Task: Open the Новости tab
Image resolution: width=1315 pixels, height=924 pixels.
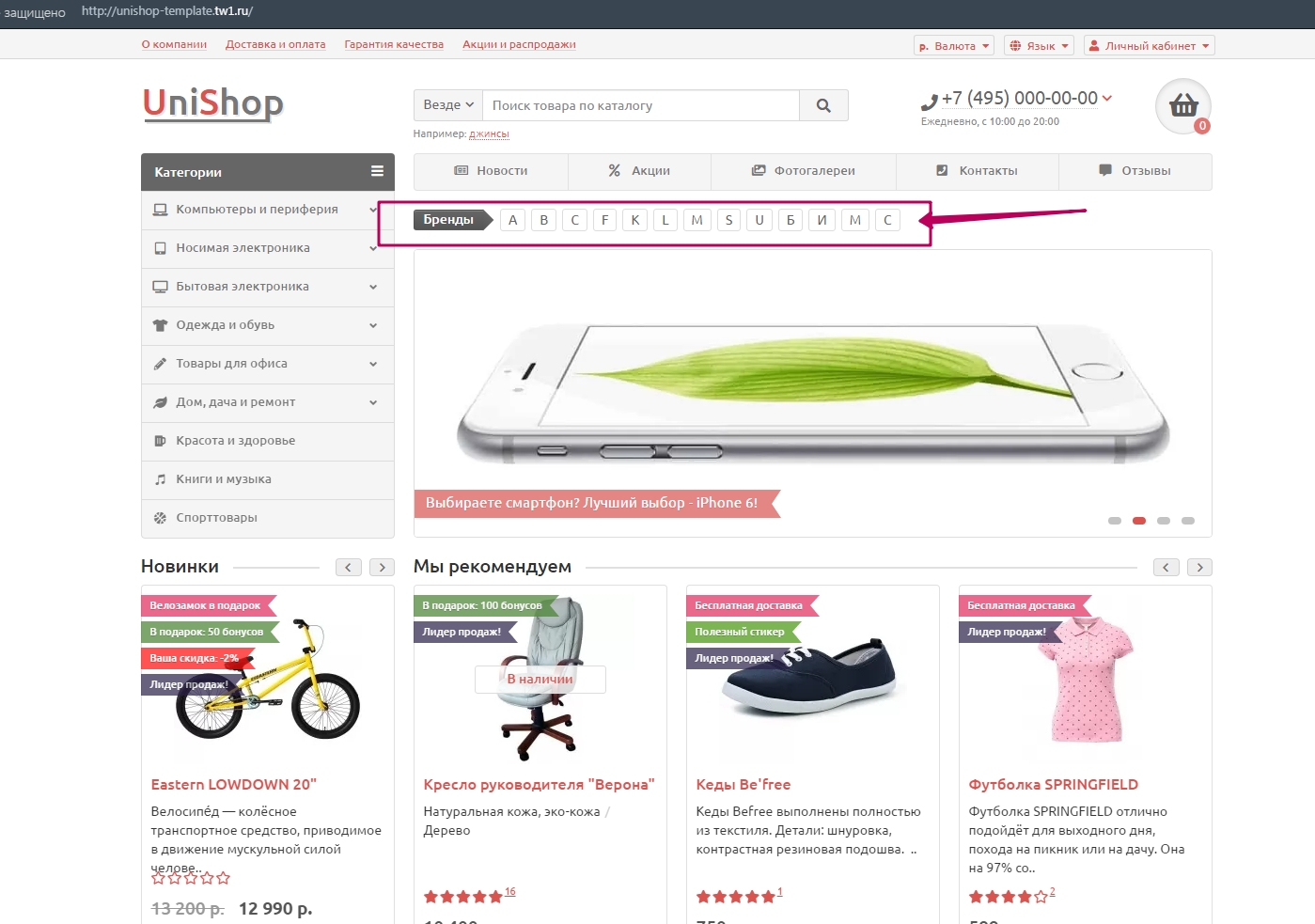Action: tap(491, 171)
